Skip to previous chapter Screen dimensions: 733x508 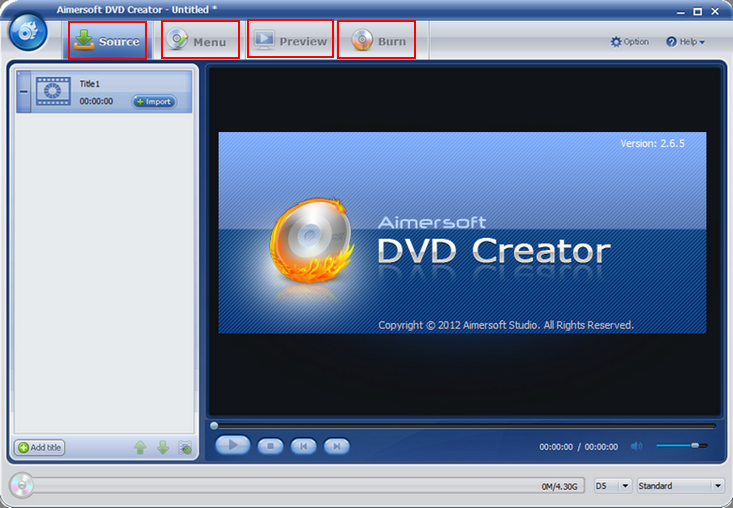pos(303,446)
